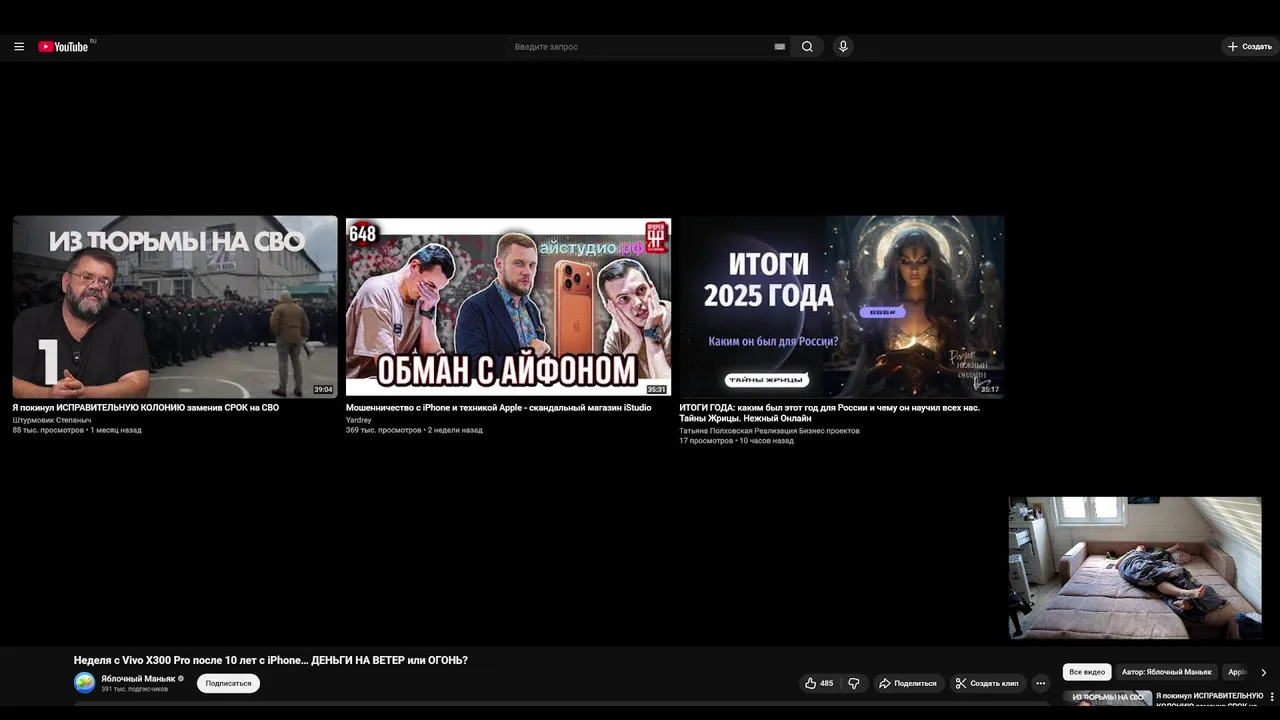Screen dimensions: 1280x720
Task: Click the Создать button
Action: coord(1250,46)
